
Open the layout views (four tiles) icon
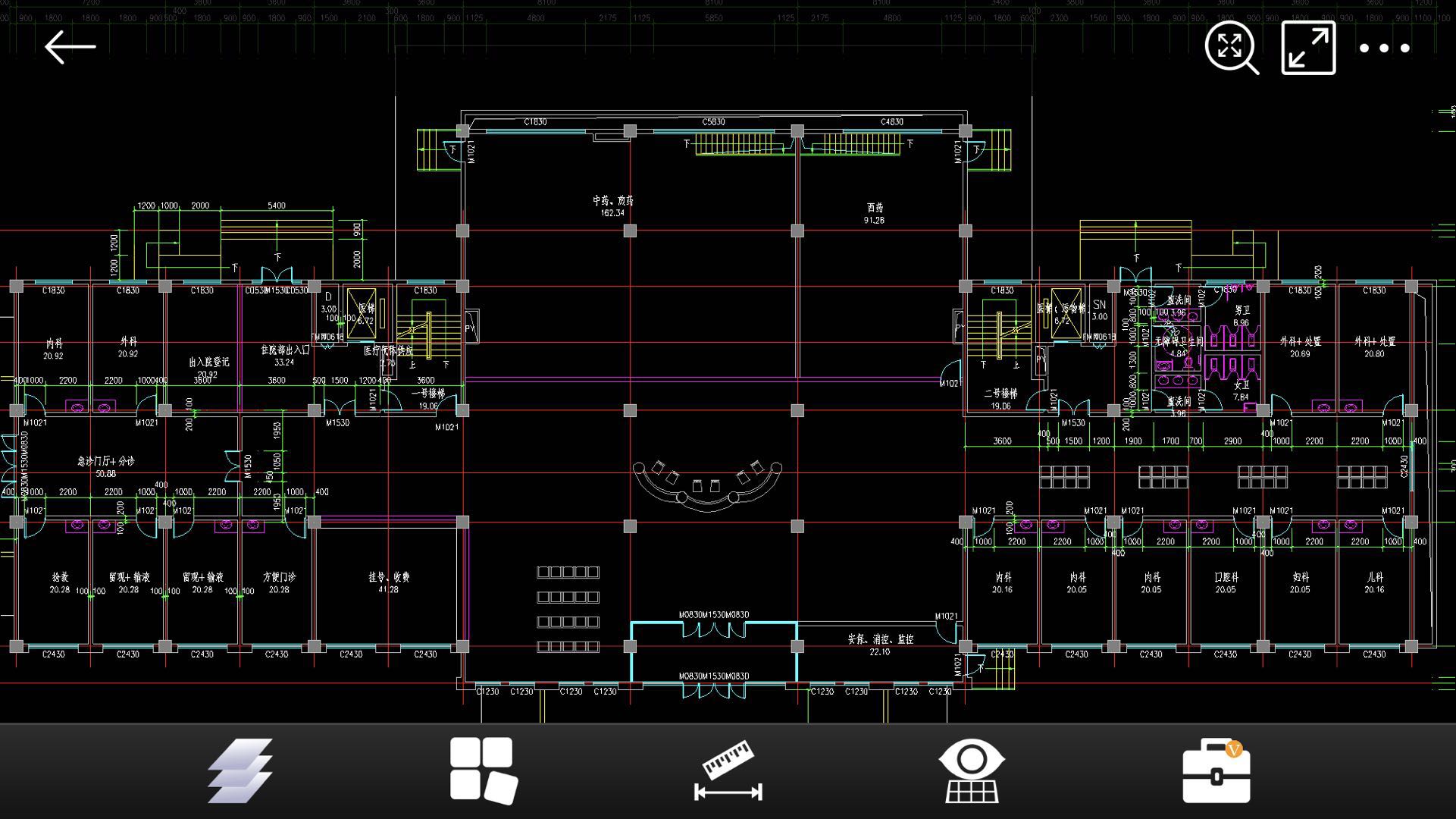pos(484,770)
